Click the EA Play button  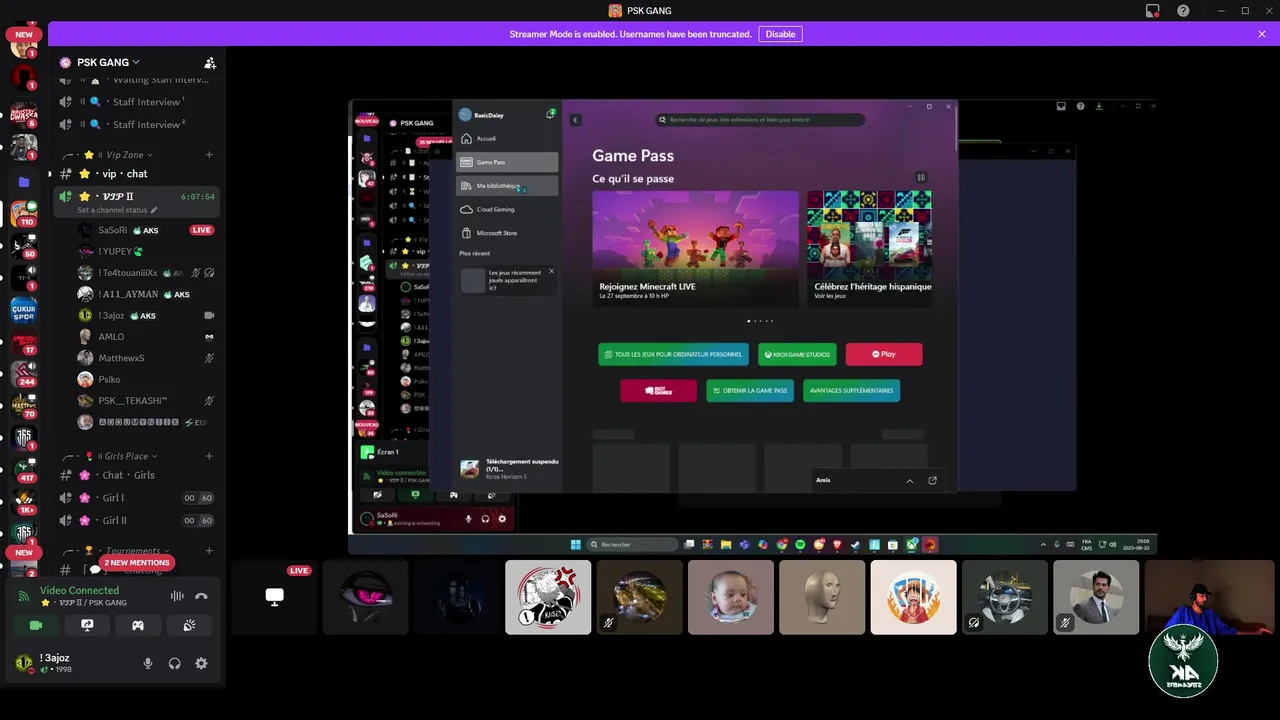884,354
